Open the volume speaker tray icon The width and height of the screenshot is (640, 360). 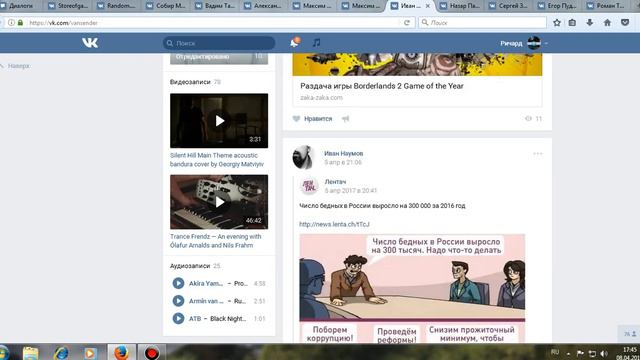click(604, 353)
